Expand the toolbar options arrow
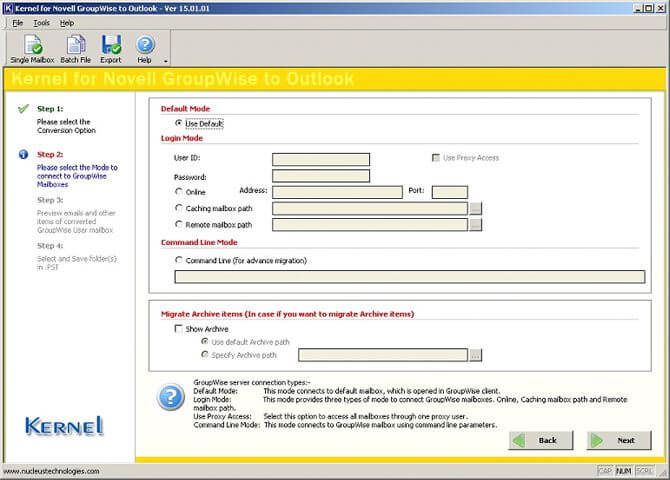The image size is (670, 480). coord(165,61)
